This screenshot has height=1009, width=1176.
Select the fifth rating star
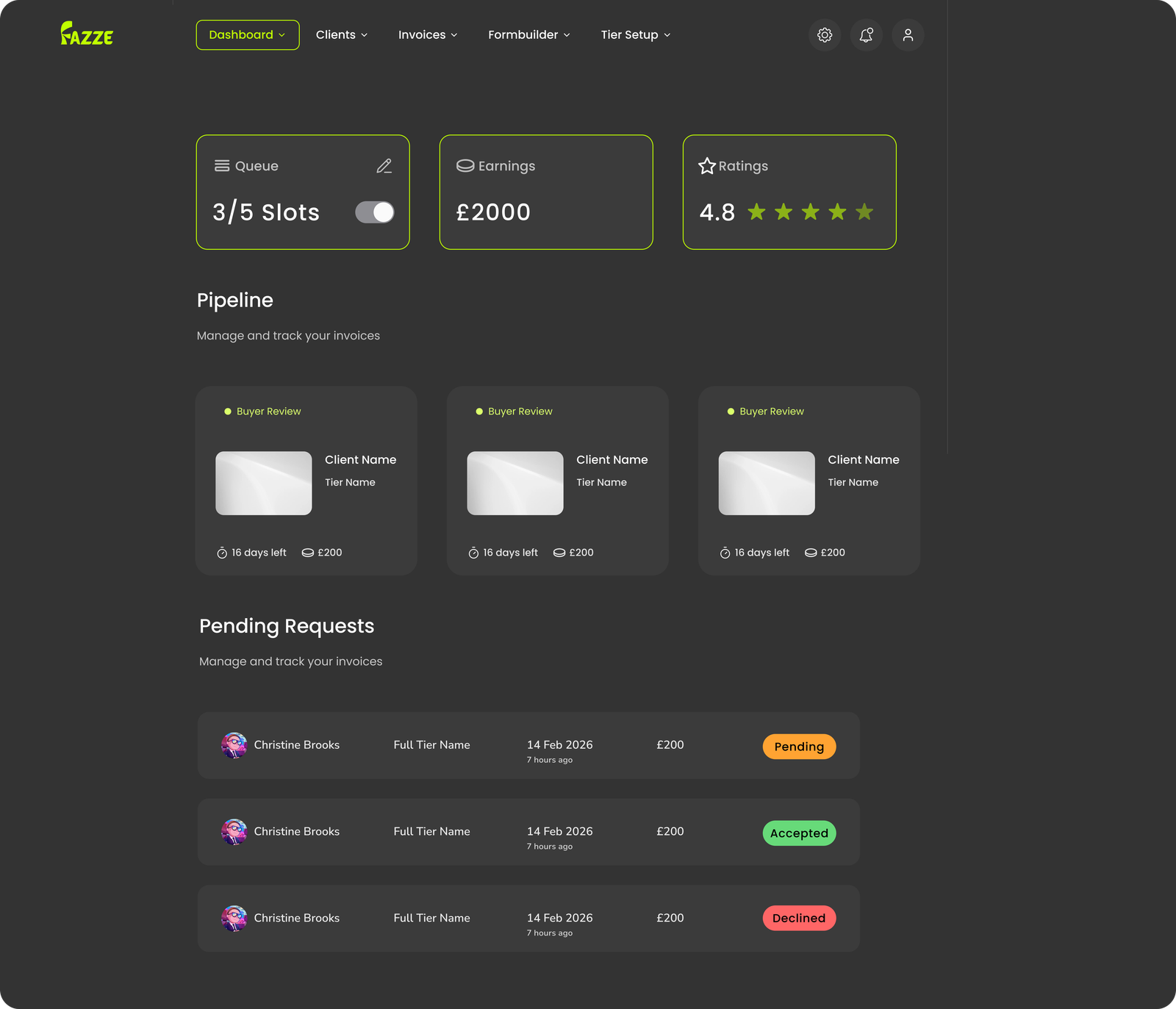click(x=864, y=212)
